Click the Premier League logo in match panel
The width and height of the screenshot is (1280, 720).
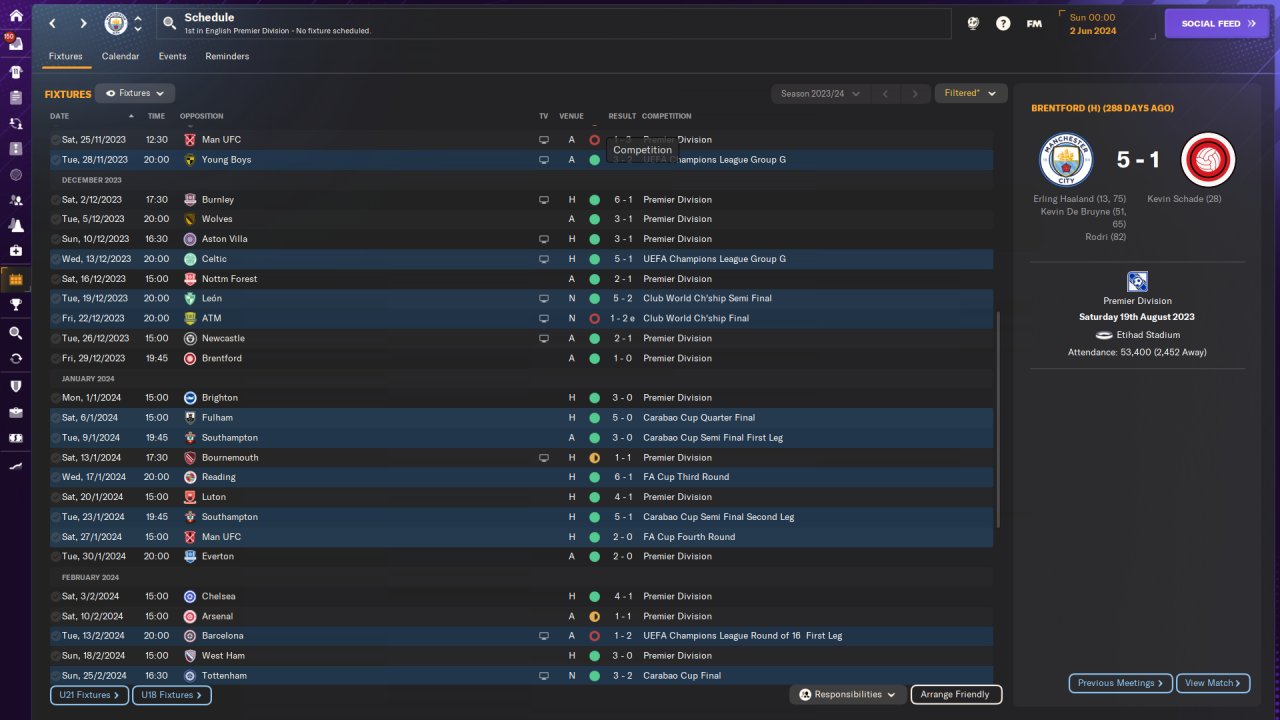coord(1137,281)
